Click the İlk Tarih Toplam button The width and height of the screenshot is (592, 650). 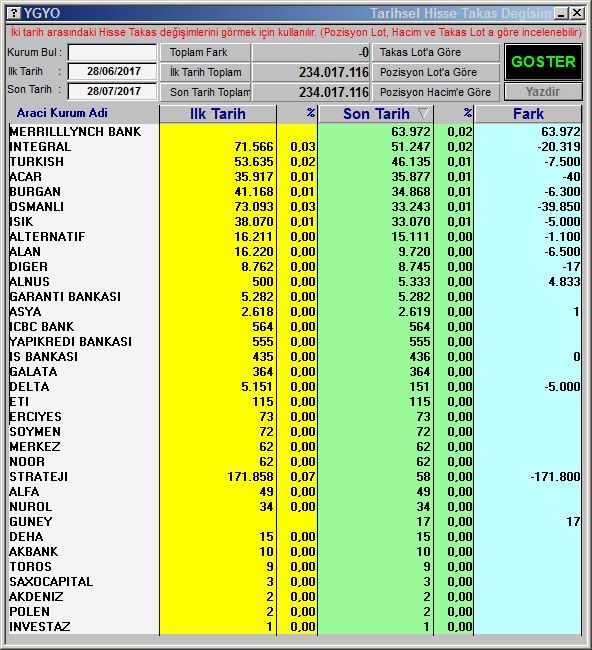(205, 72)
